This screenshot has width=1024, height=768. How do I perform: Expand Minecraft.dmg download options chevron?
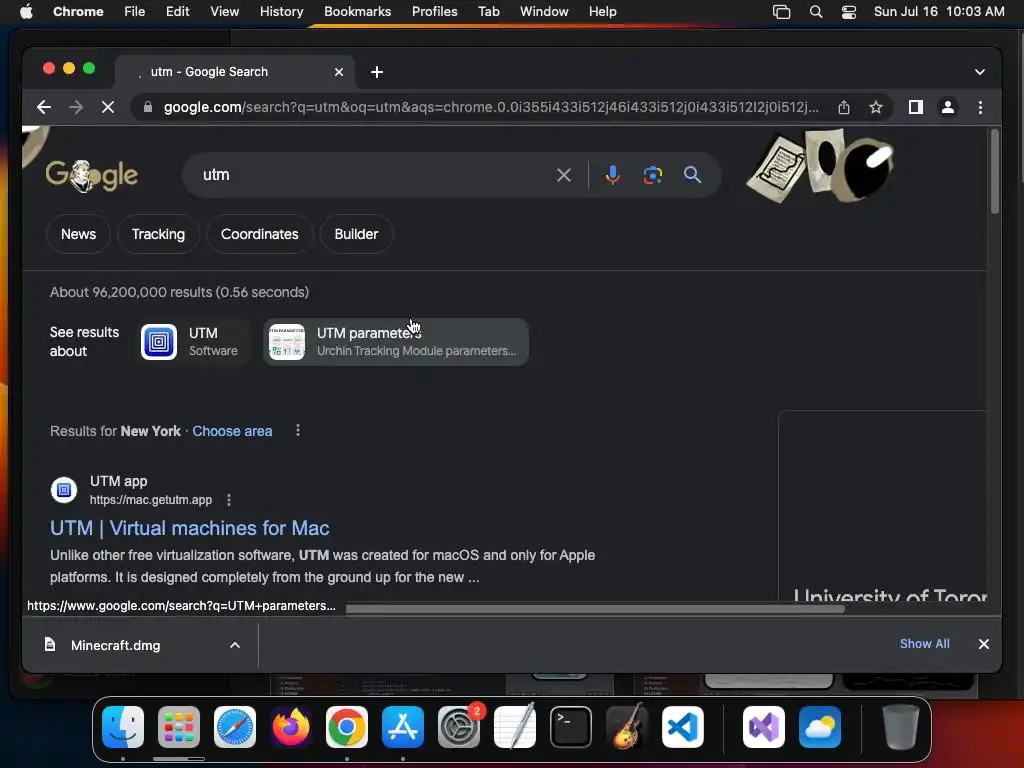click(234, 645)
